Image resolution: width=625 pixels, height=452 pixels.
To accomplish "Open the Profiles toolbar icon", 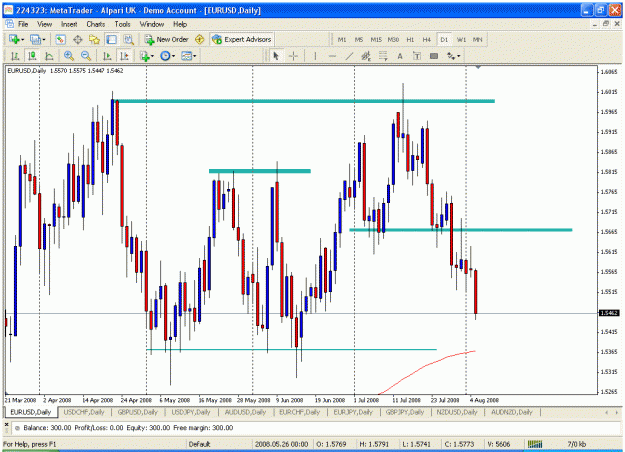I will coord(35,39).
